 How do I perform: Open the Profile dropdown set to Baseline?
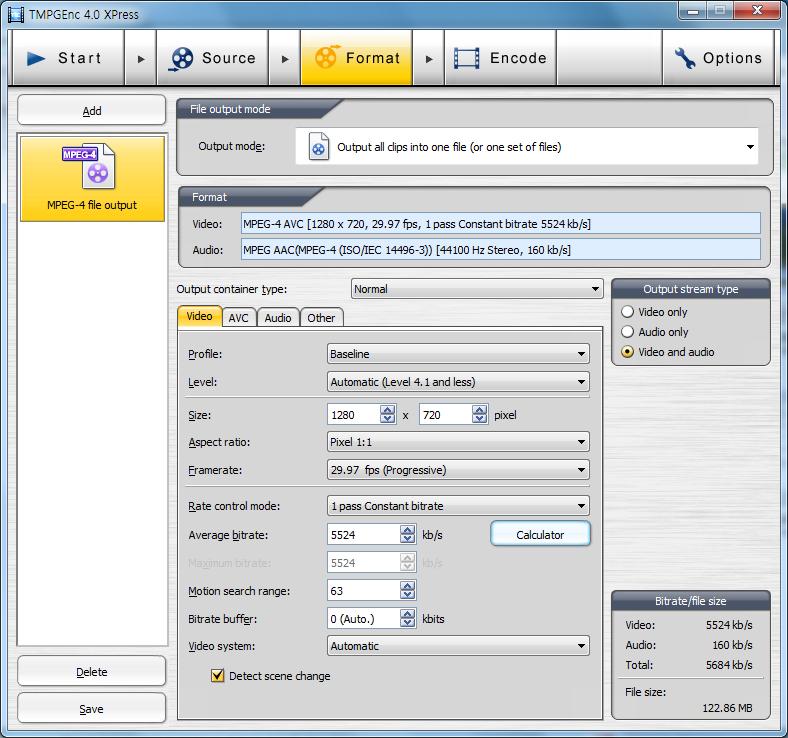coord(458,354)
